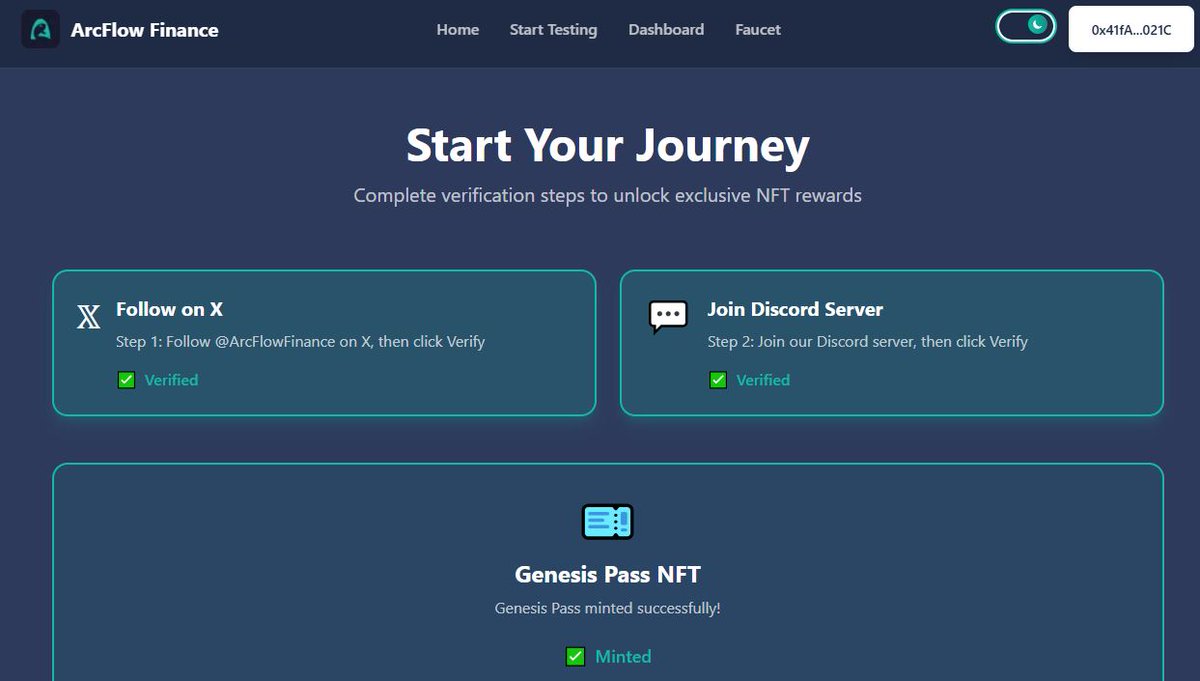Click the Verified checkbox under Follow on X

[126, 379]
